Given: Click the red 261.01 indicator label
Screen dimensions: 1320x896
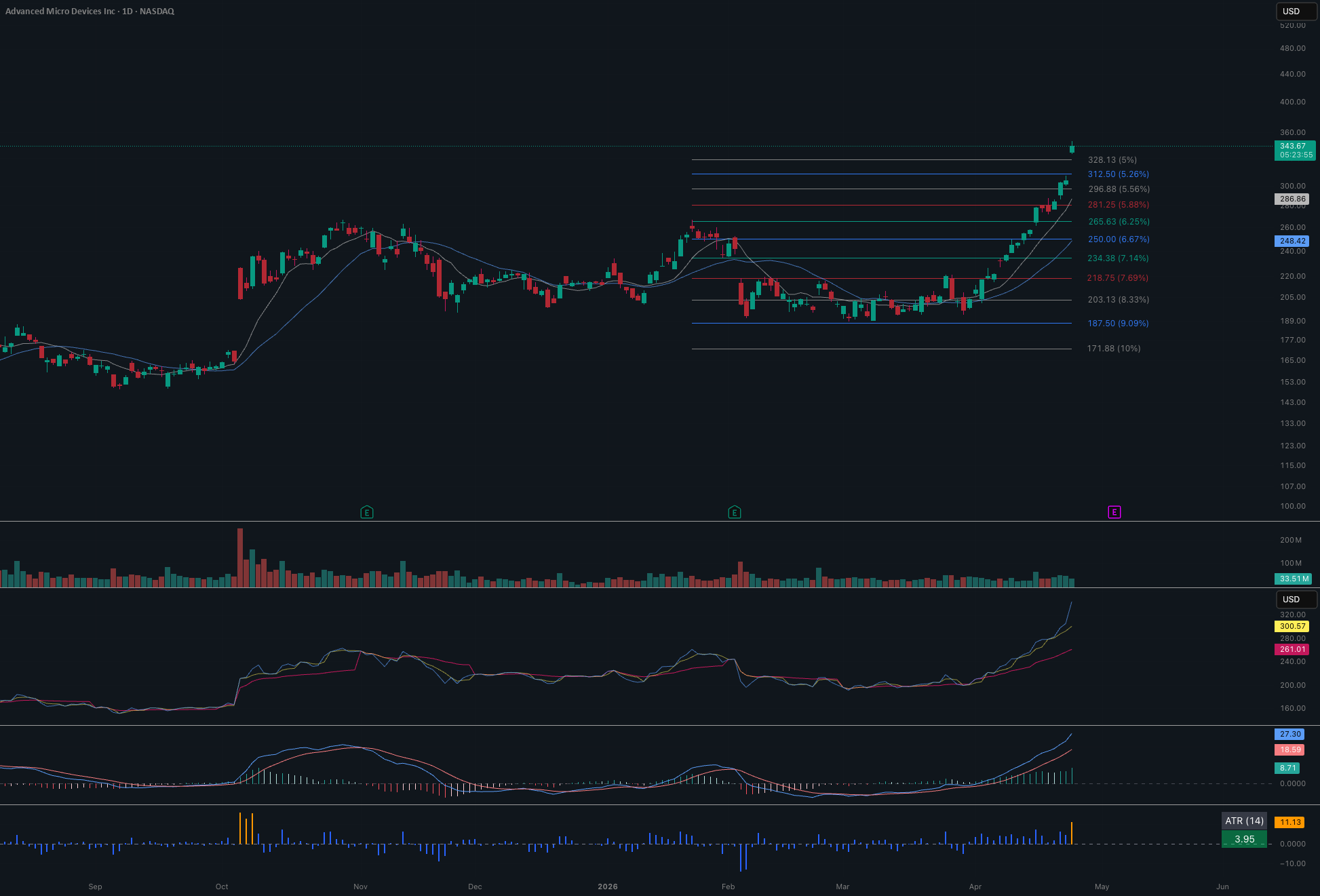Looking at the screenshot, I should tap(1292, 649).
